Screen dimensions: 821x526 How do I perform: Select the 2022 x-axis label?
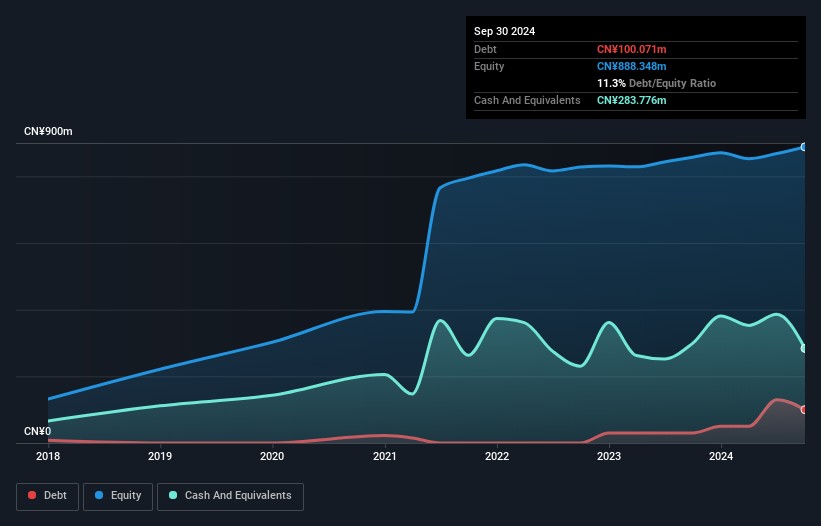(497, 457)
